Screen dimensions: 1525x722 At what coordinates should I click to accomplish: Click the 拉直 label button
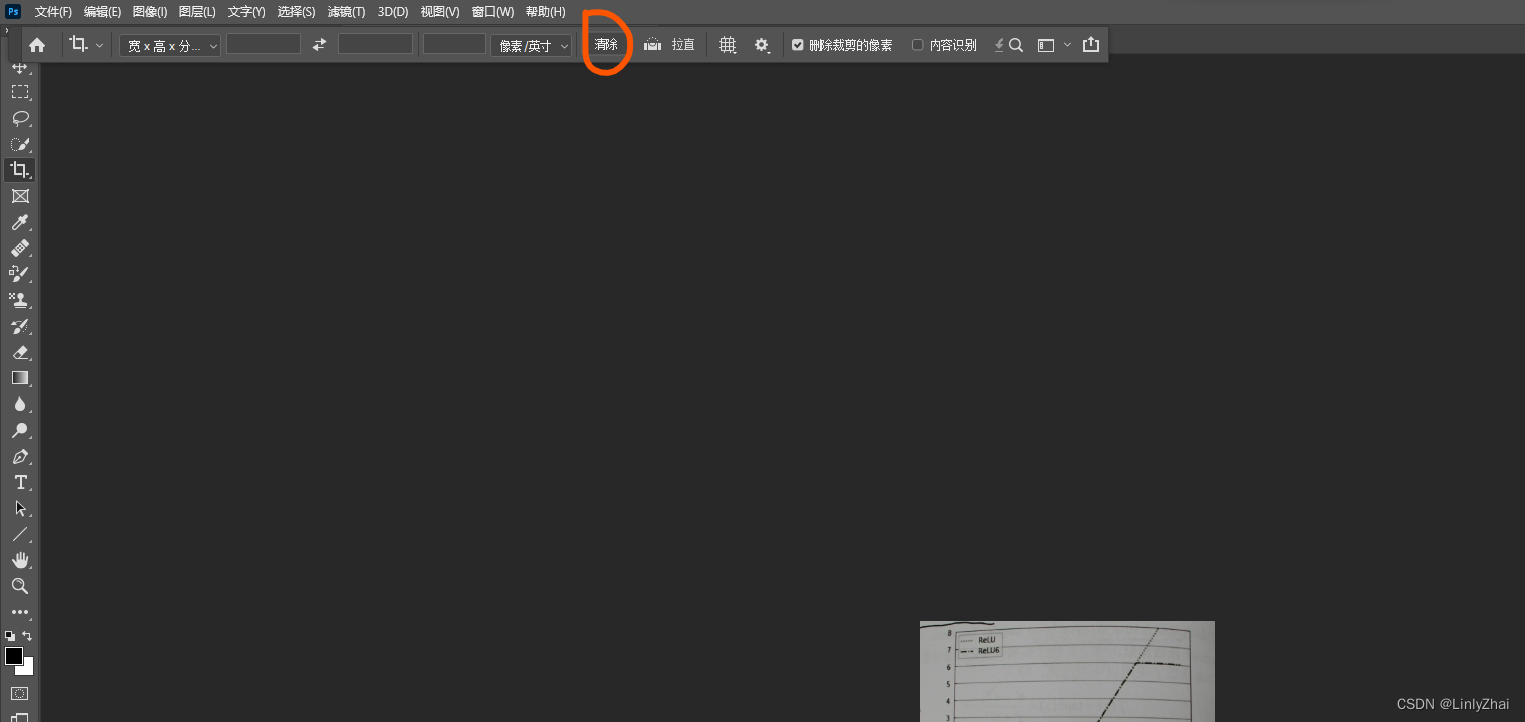(683, 45)
